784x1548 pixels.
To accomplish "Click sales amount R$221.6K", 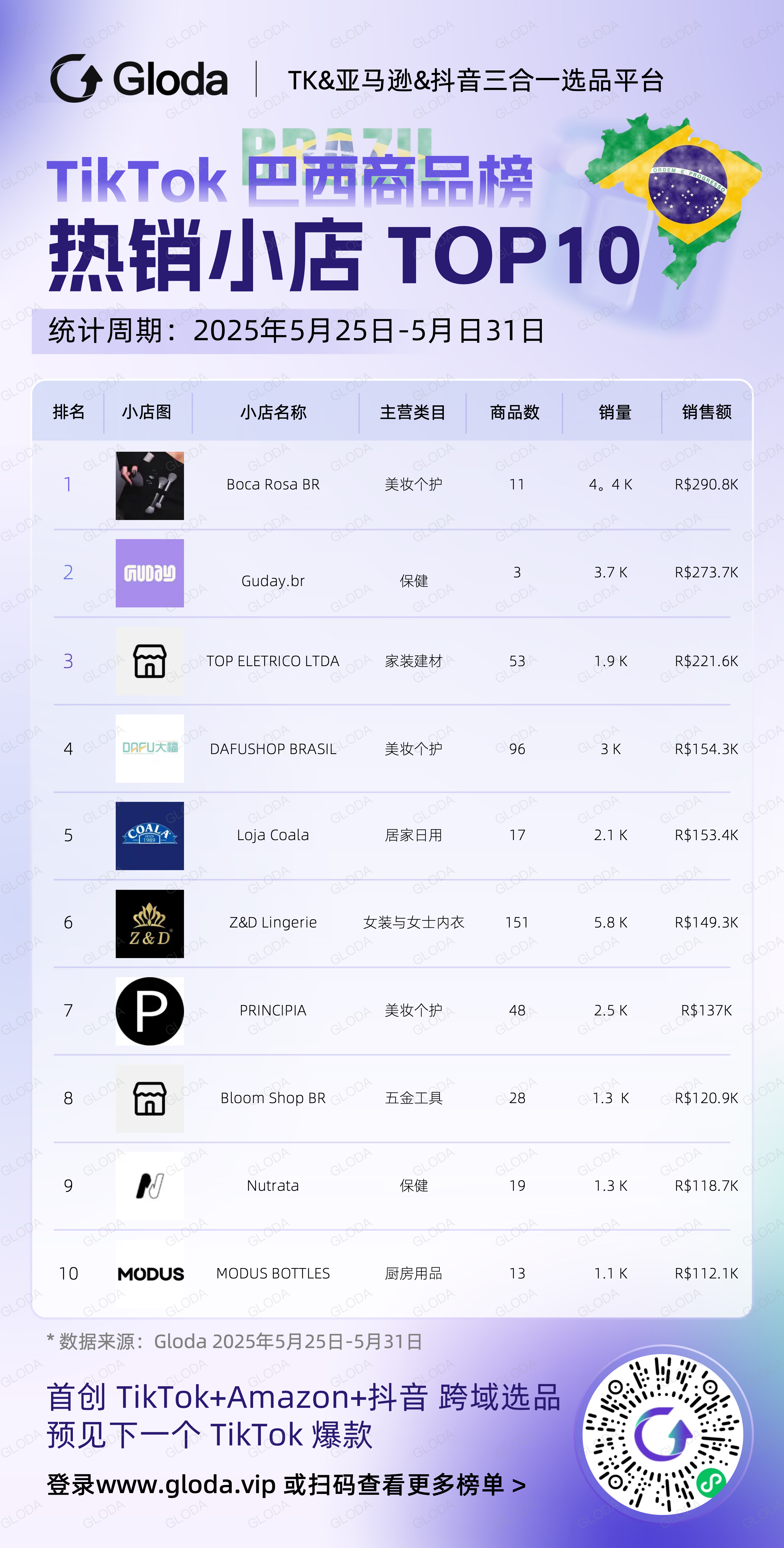I will point(706,661).
